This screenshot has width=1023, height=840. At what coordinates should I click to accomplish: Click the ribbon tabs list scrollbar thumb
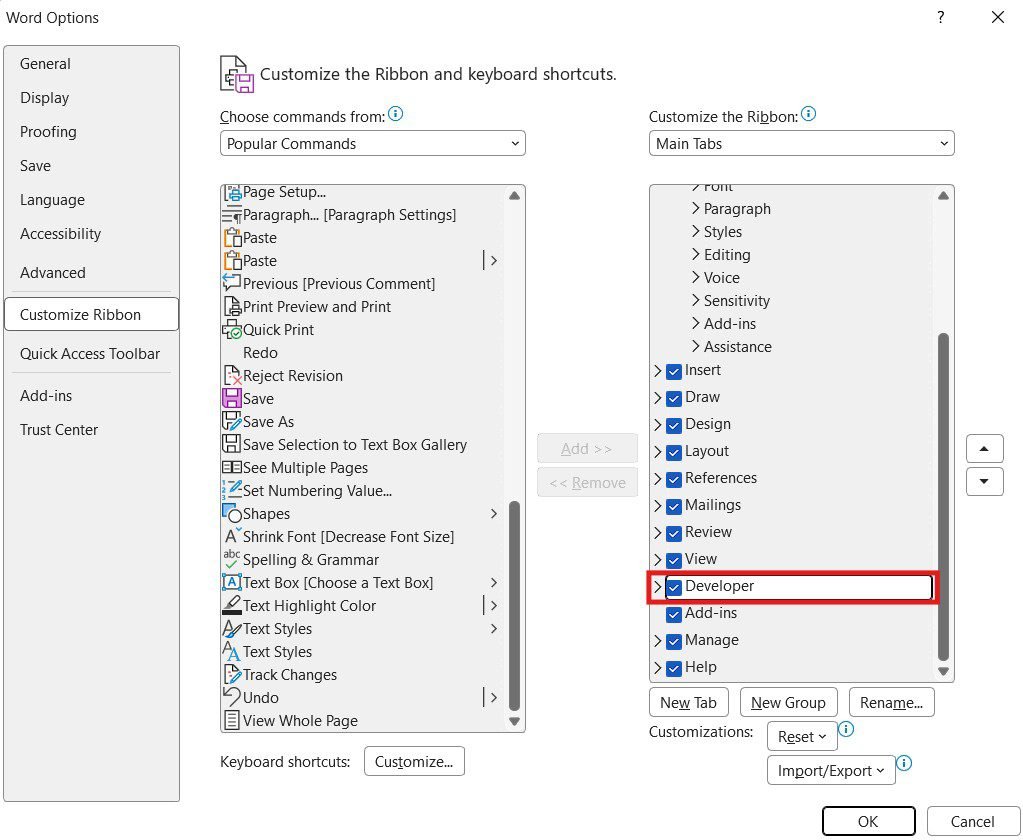tap(943, 497)
